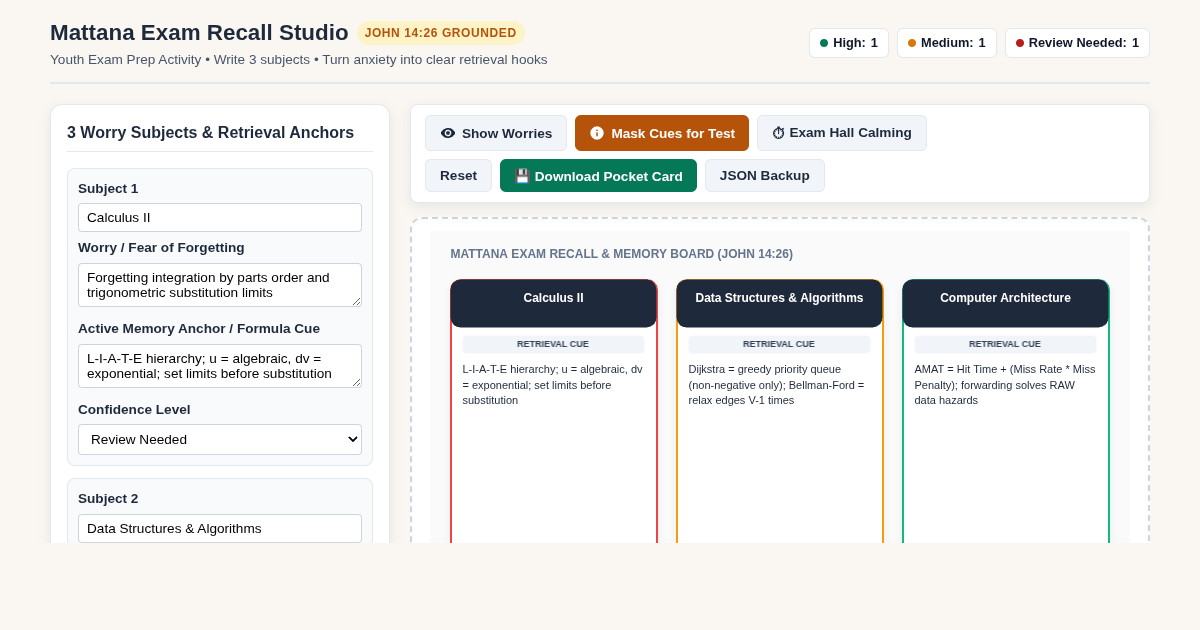Select the Subject 2 field with Data Structures & Algorithms
Screen dimensions: 1200x630
tap(220, 528)
